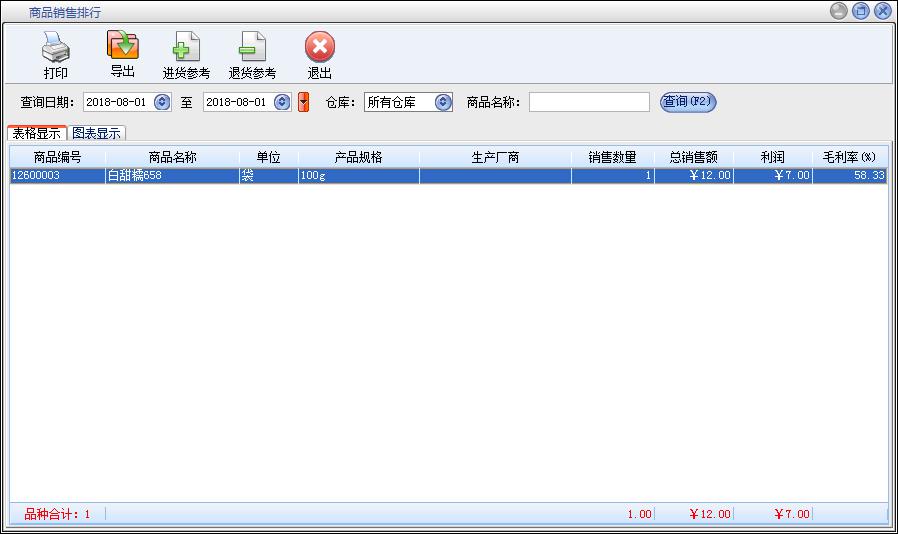Click the 商品编号 column header
Screen dimensions: 898x534
pyautogui.click(x=57, y=157)
